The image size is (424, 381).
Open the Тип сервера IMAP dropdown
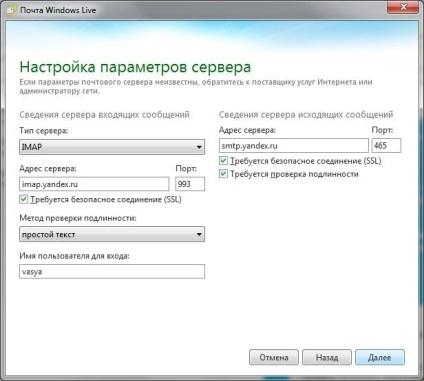(112, 147)
